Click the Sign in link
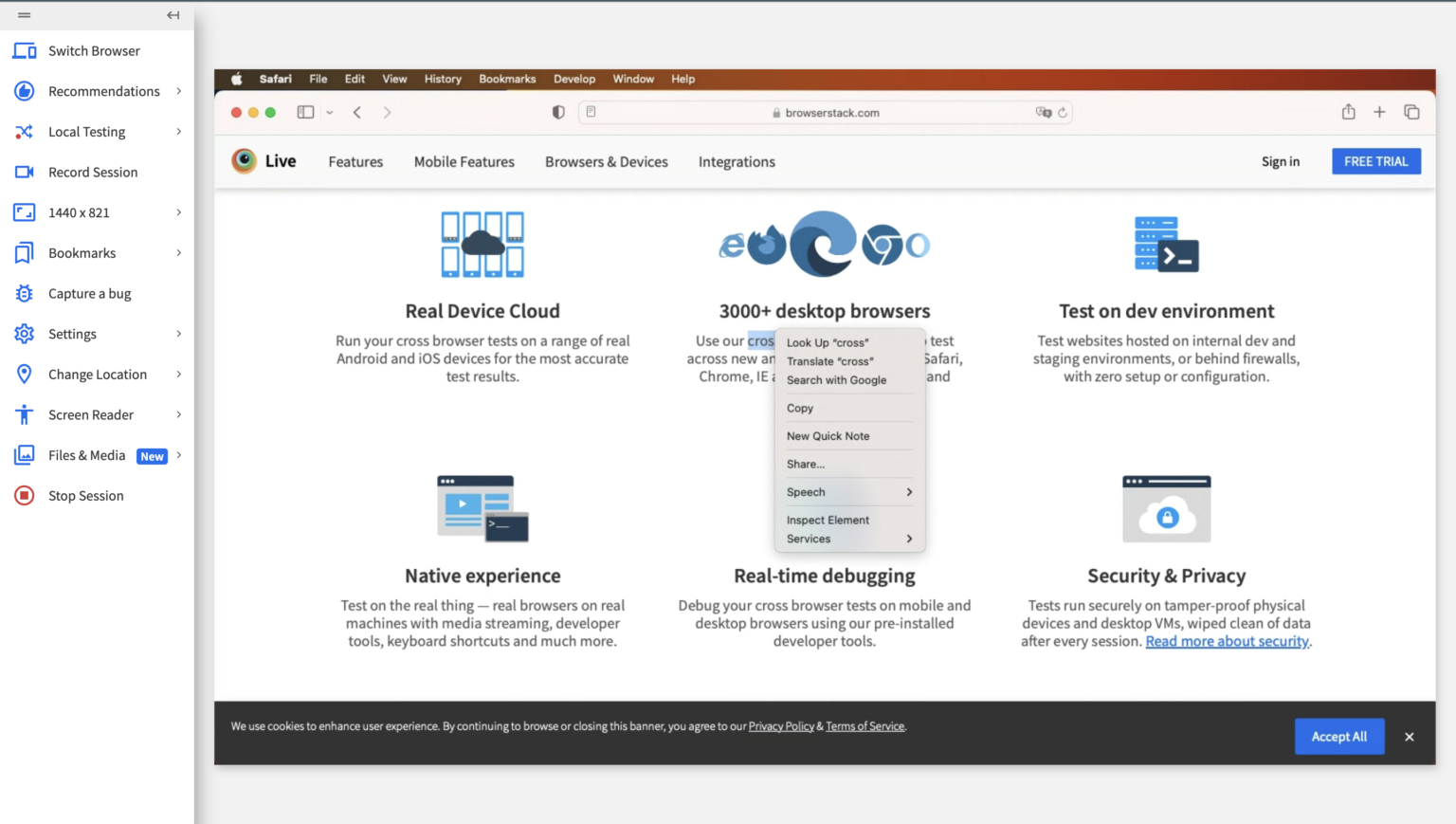1456x824 pixels. coord(1281,161)
